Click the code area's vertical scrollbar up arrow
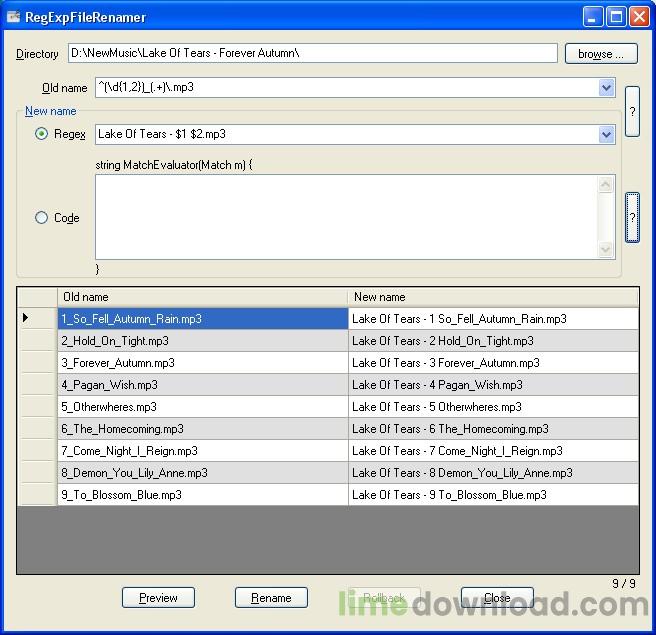 click(x=606, y=184)
